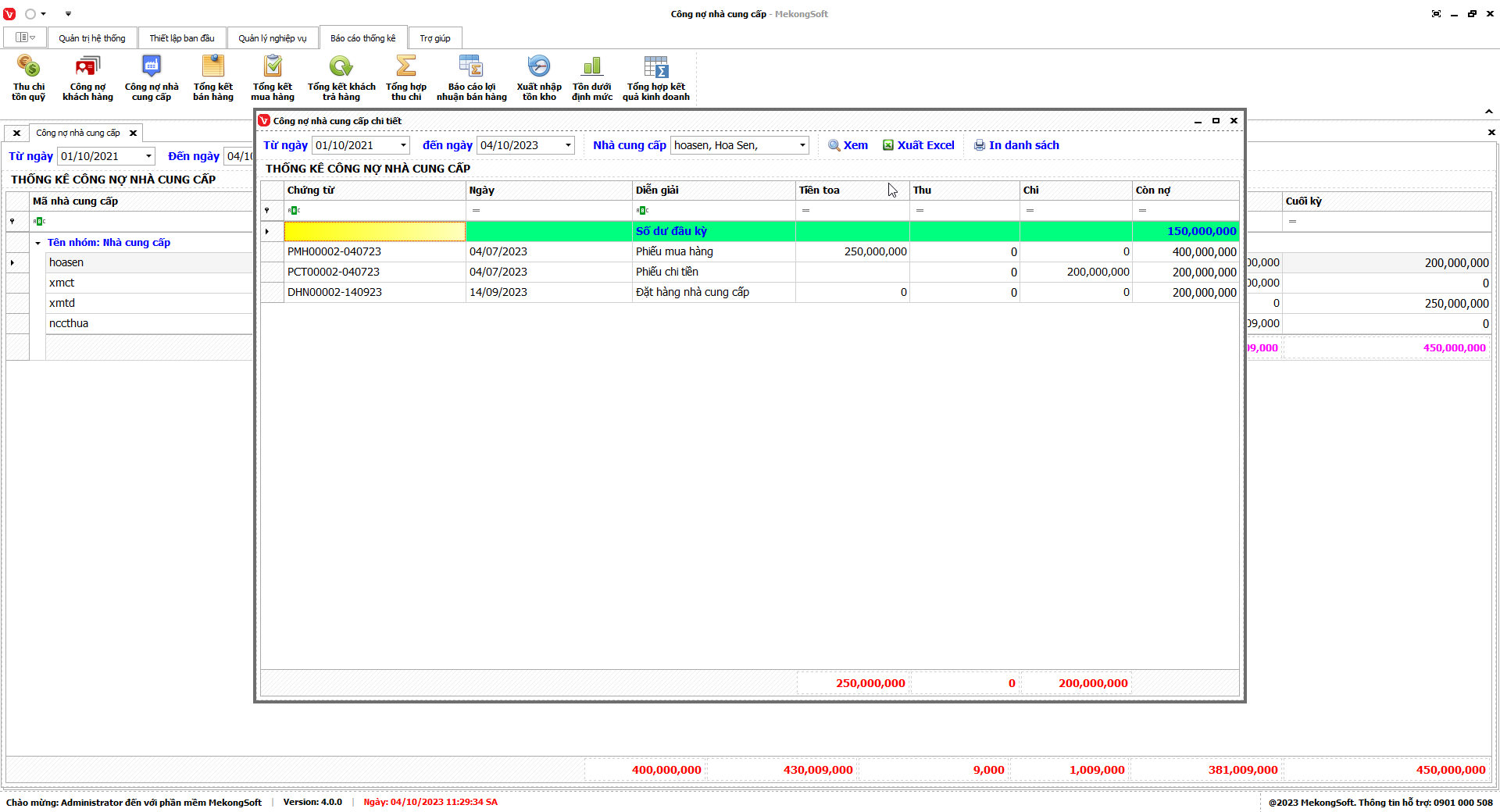Collapse the Tên nhóm: Nhà cung cấp group
The image size is (1500, 812).
click(37, 243)
